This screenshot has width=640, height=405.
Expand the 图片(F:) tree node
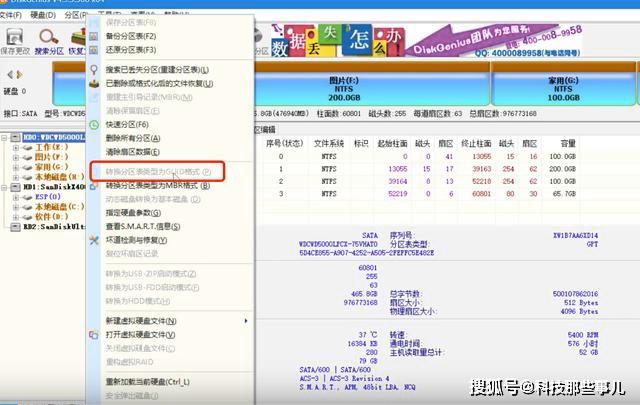click(16, 157)
